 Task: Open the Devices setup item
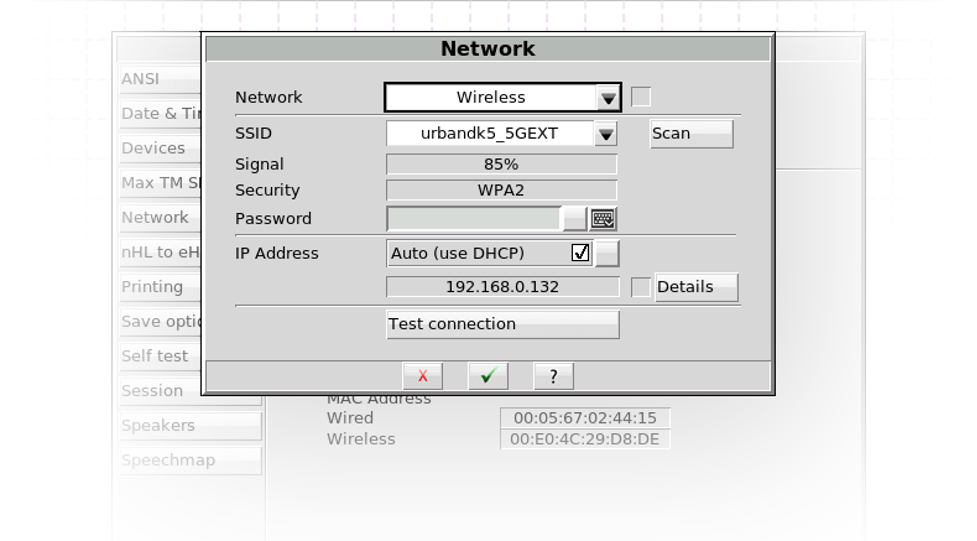tap(160, 148)
